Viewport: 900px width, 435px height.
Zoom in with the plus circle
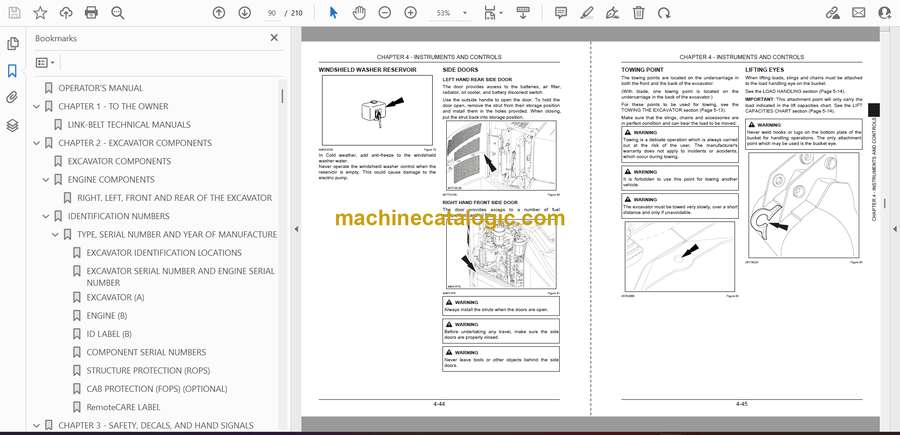410,13
